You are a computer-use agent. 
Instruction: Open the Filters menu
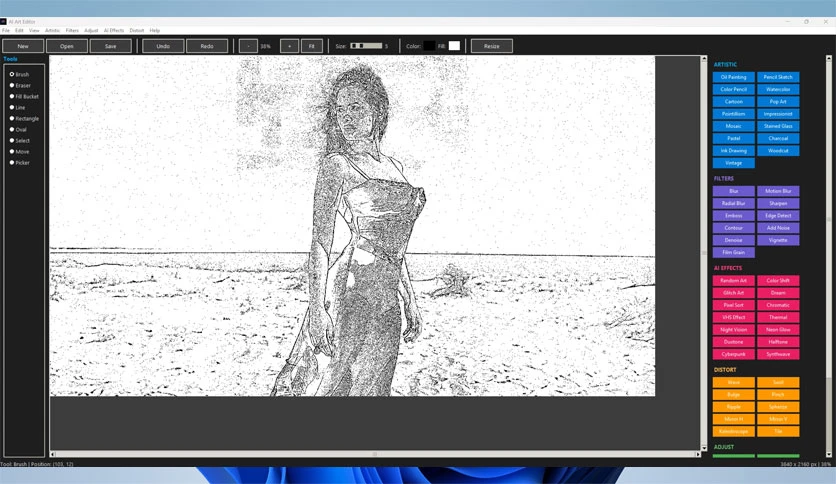(x=72, y=30)
